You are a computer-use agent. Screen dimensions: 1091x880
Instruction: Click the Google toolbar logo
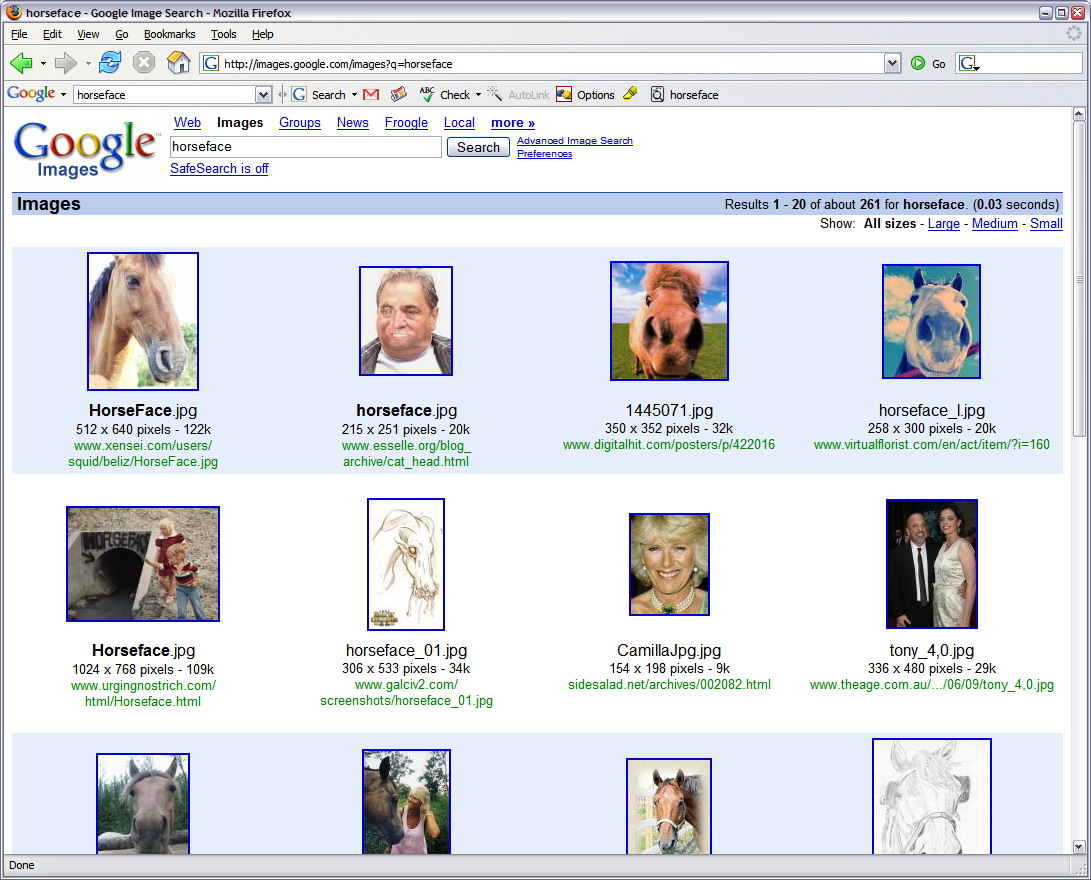coord(31,94)
